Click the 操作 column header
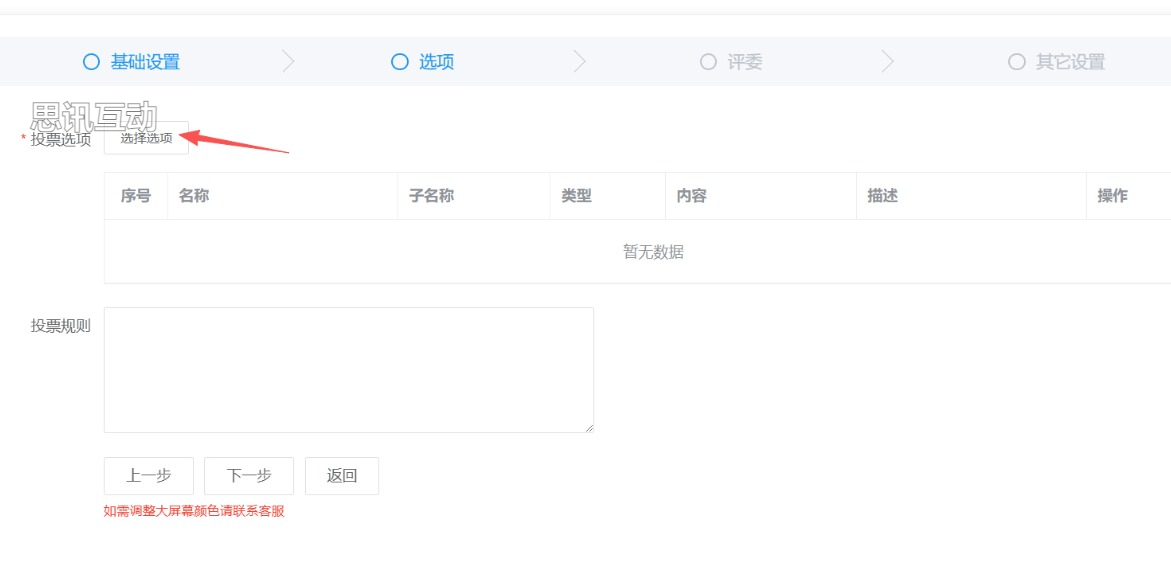 point(1113,196)
